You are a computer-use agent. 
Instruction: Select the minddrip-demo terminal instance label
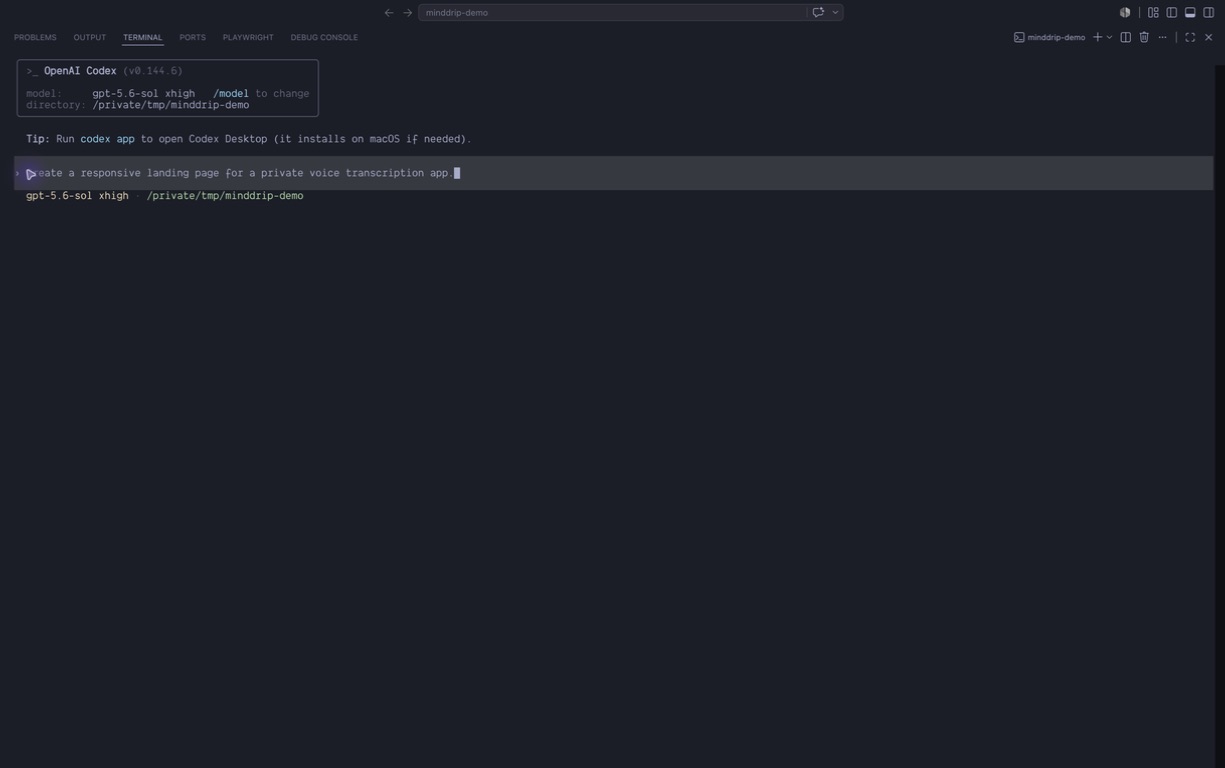click(x=1049, y=37)
